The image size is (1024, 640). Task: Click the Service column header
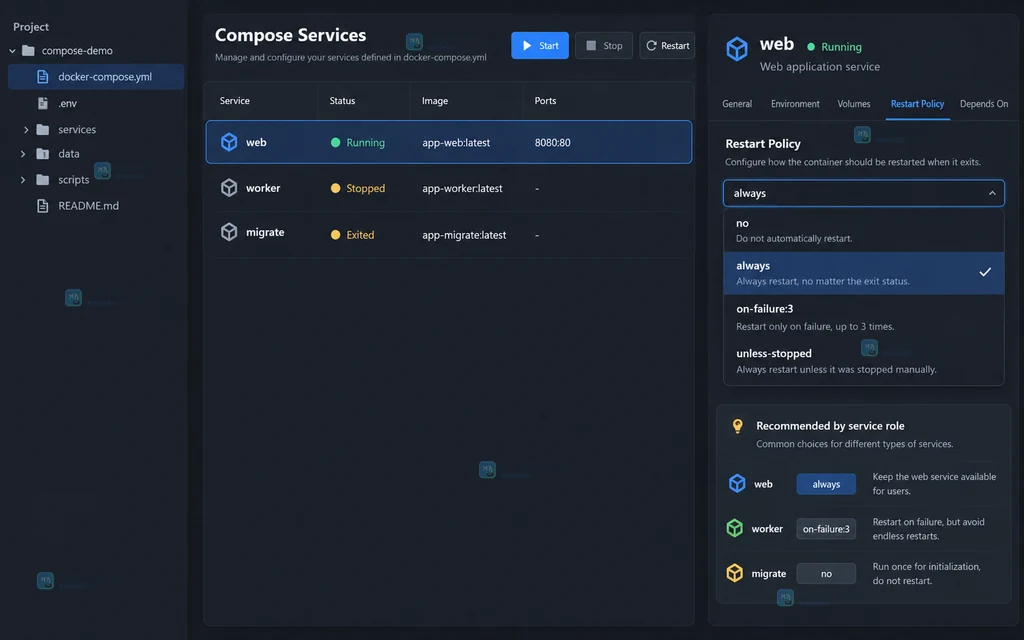(x=234, y=101)
